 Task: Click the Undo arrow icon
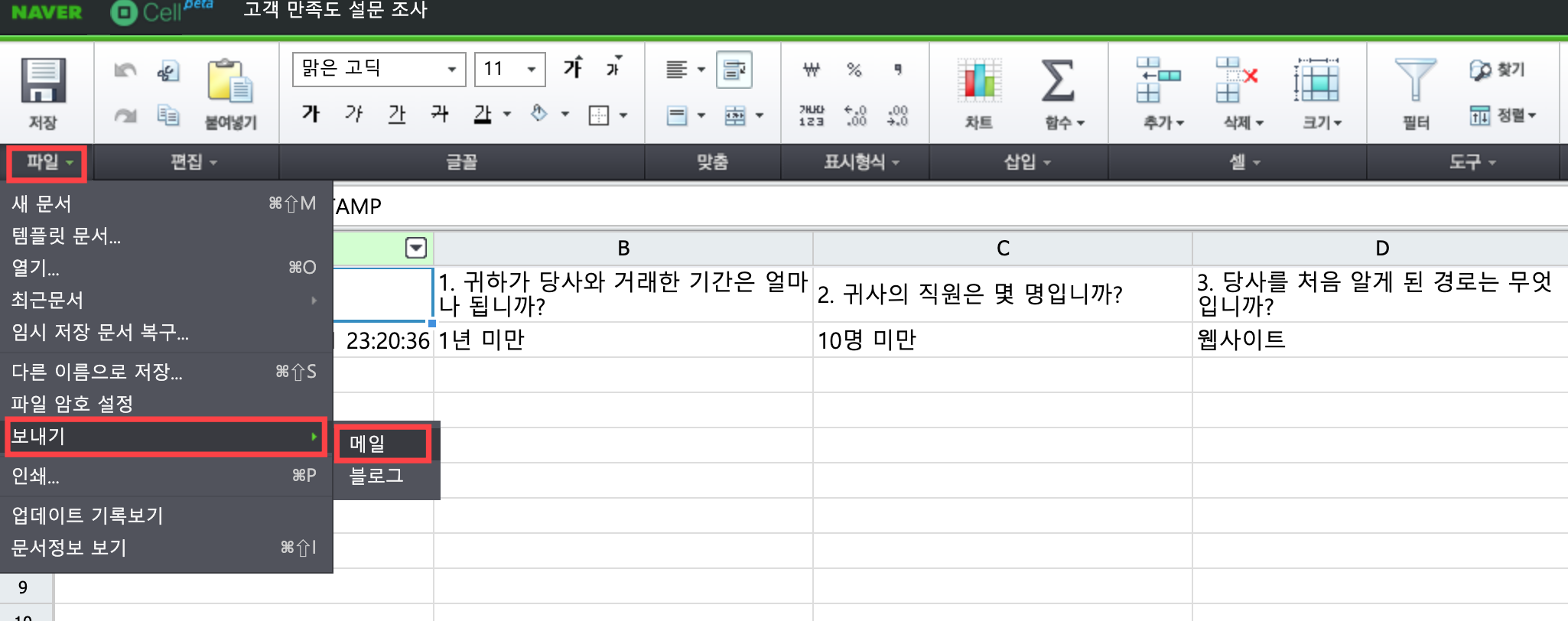(125, 70)
